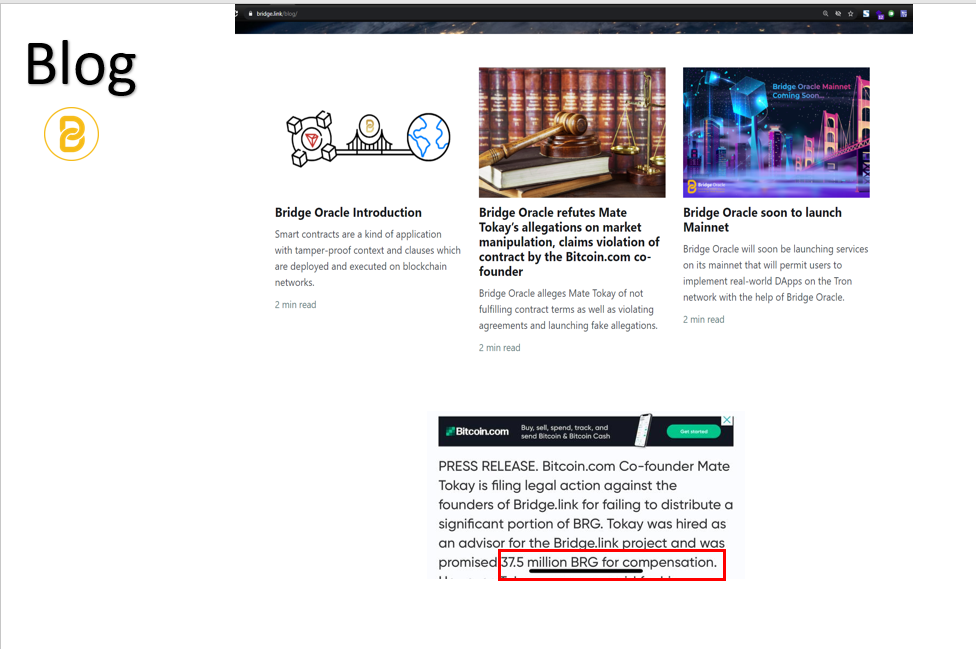Click the 37.5 million BRG for compensation text
Image resolution: width=976 pixels, height=649 pixels.
609,562
